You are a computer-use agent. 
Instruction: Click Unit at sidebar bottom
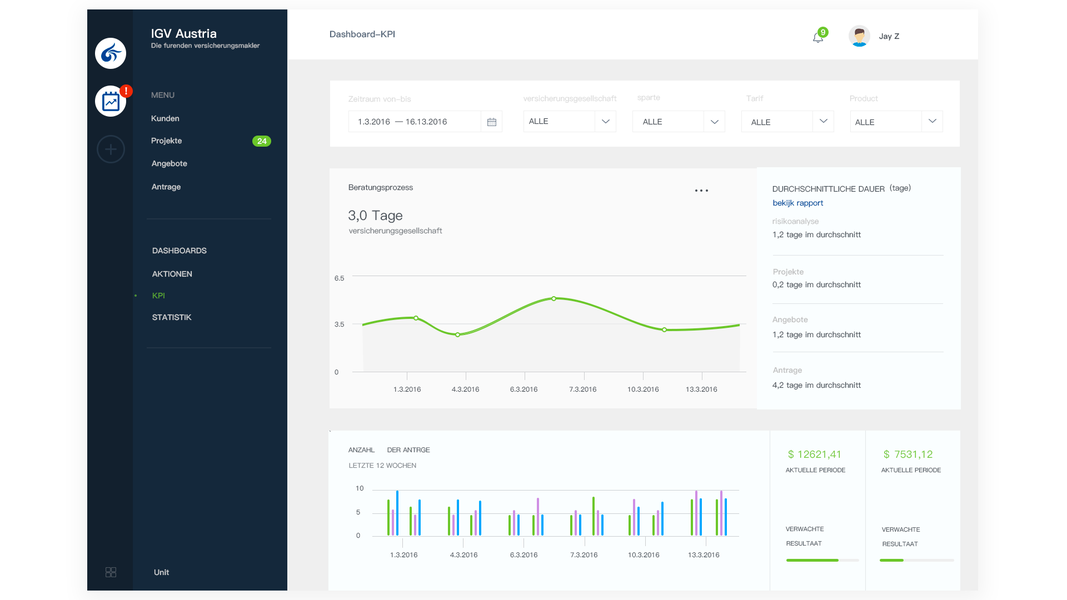coord(161,573)
